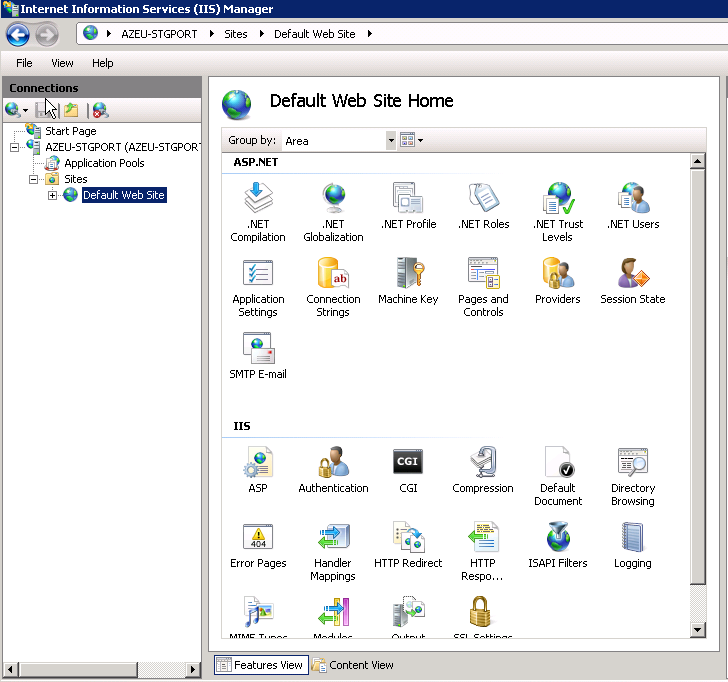
Task: Open Pages and Controls feature
Action: coord(483,287)
